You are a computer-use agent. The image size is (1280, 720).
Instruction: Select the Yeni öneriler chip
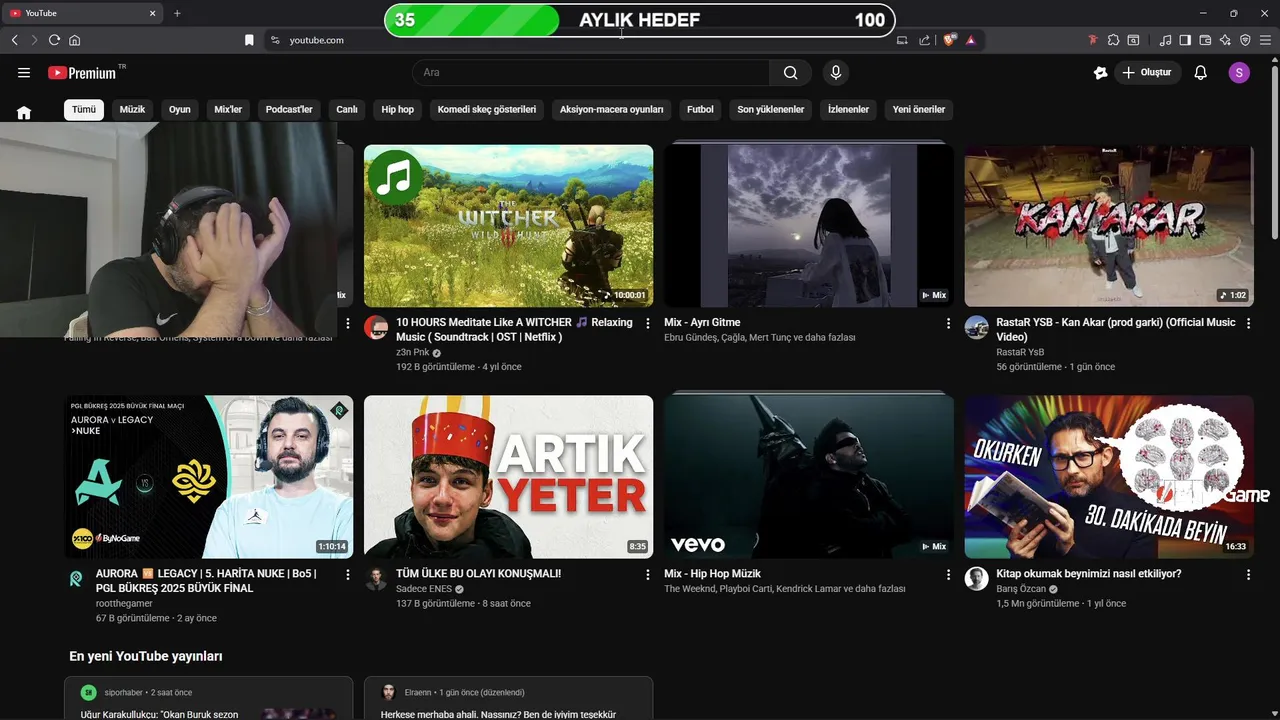coord(919,109)
